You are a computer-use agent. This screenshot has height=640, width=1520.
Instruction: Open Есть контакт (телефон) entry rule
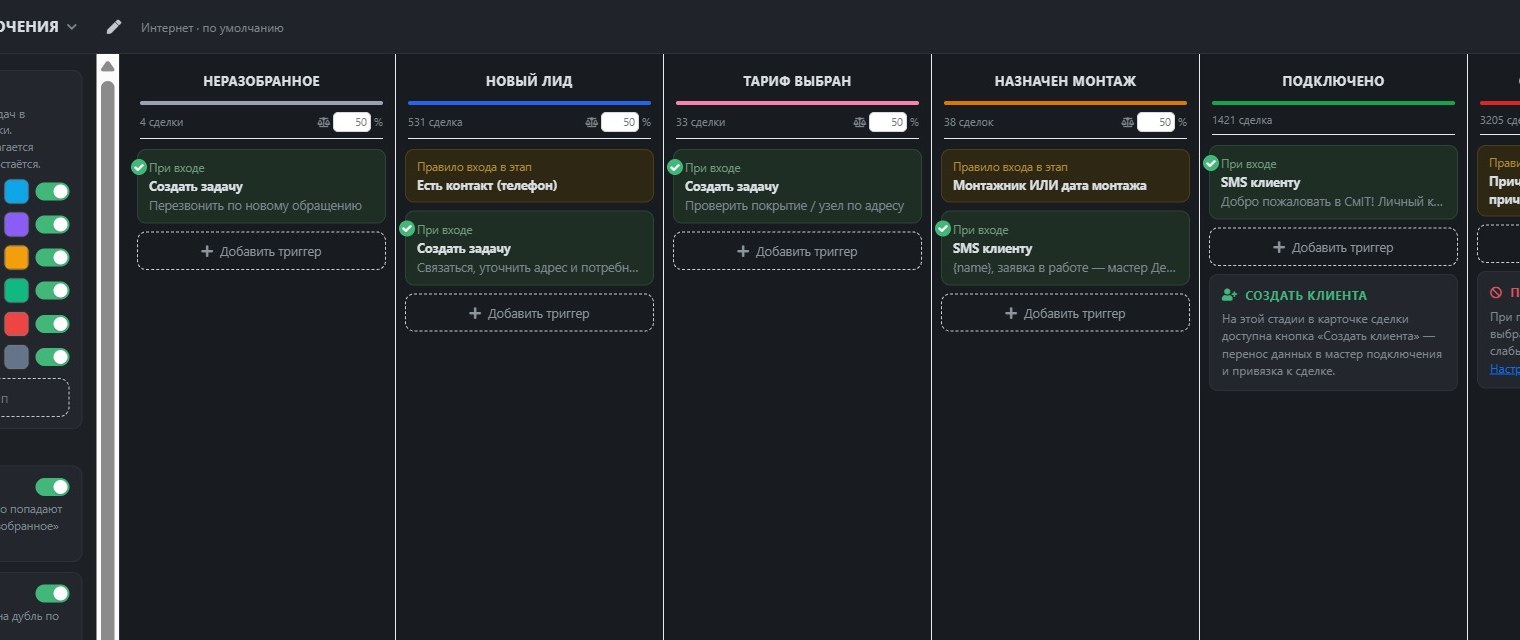pyautogui.click(x=529, y=176)
